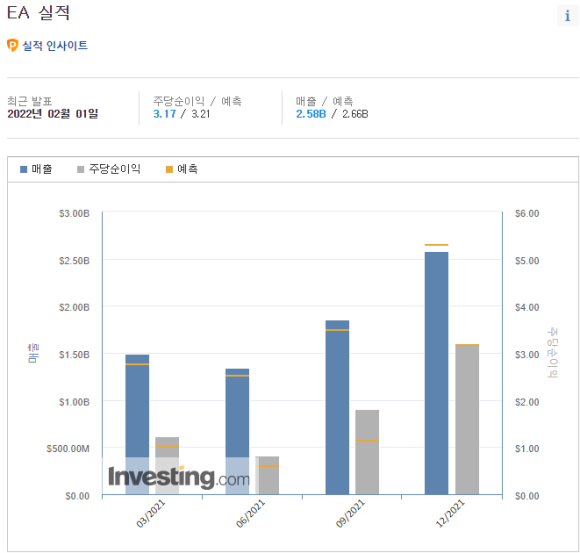Click the $2.50B left axis label
The height and width of the screenshot is (553, 580).
(74, 261)
